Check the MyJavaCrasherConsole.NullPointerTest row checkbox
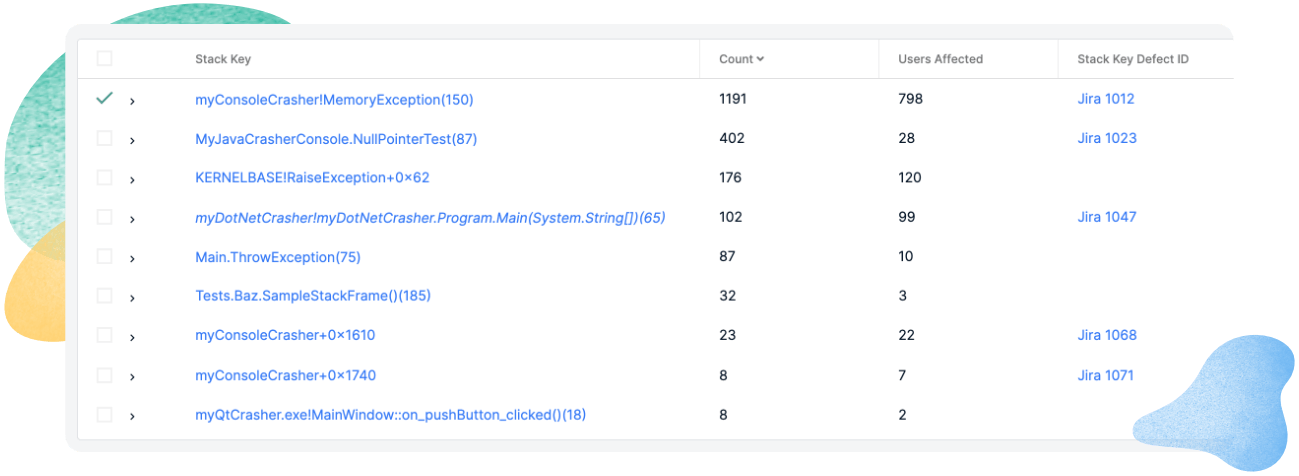This screenshot has height=476, width=1299. (x=104, y=138)
